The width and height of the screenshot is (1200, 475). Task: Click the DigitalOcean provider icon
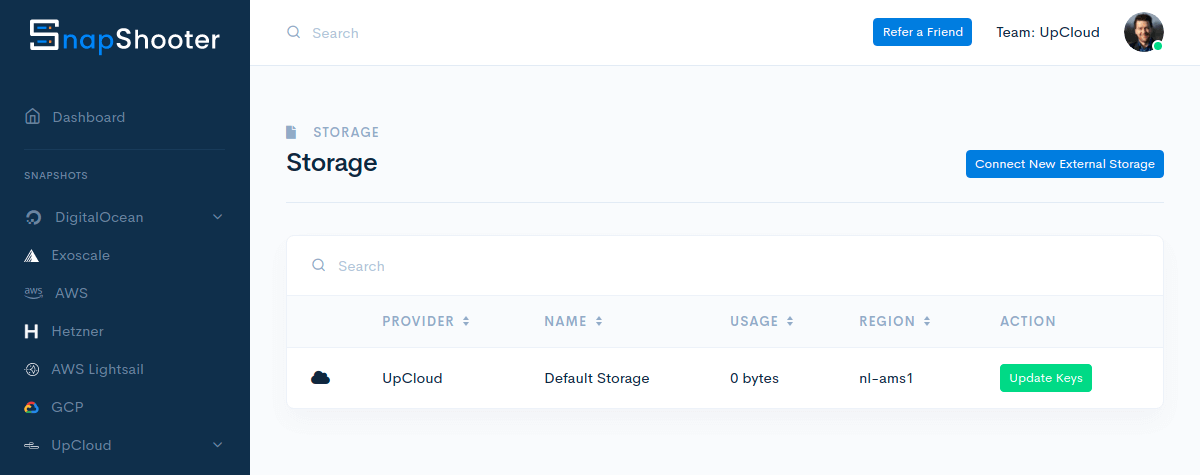(x=33, y=217)
